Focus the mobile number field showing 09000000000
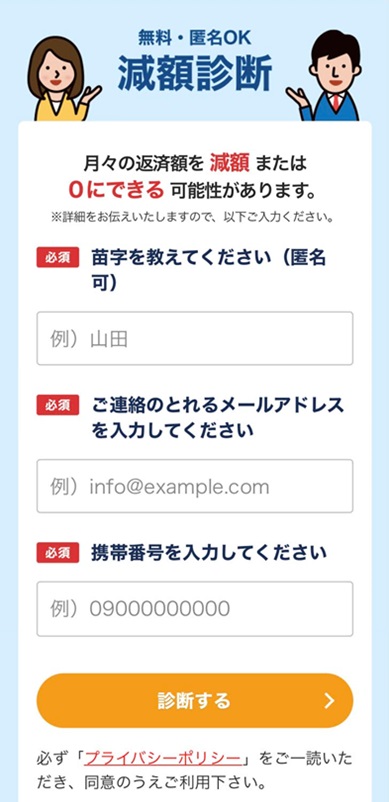This screenshot has width=389, height=802. click(195, 609)
